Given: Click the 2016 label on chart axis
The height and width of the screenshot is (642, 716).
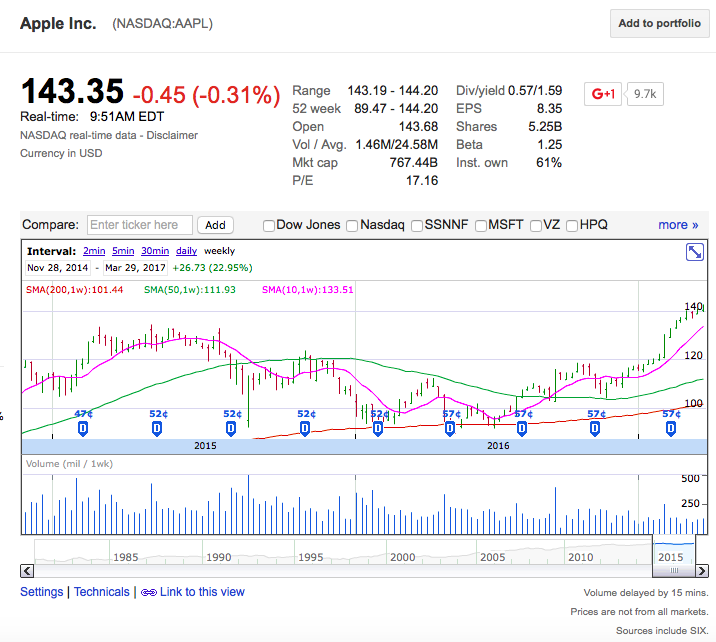Looking at the screenshot, I should tap(498, 446).
